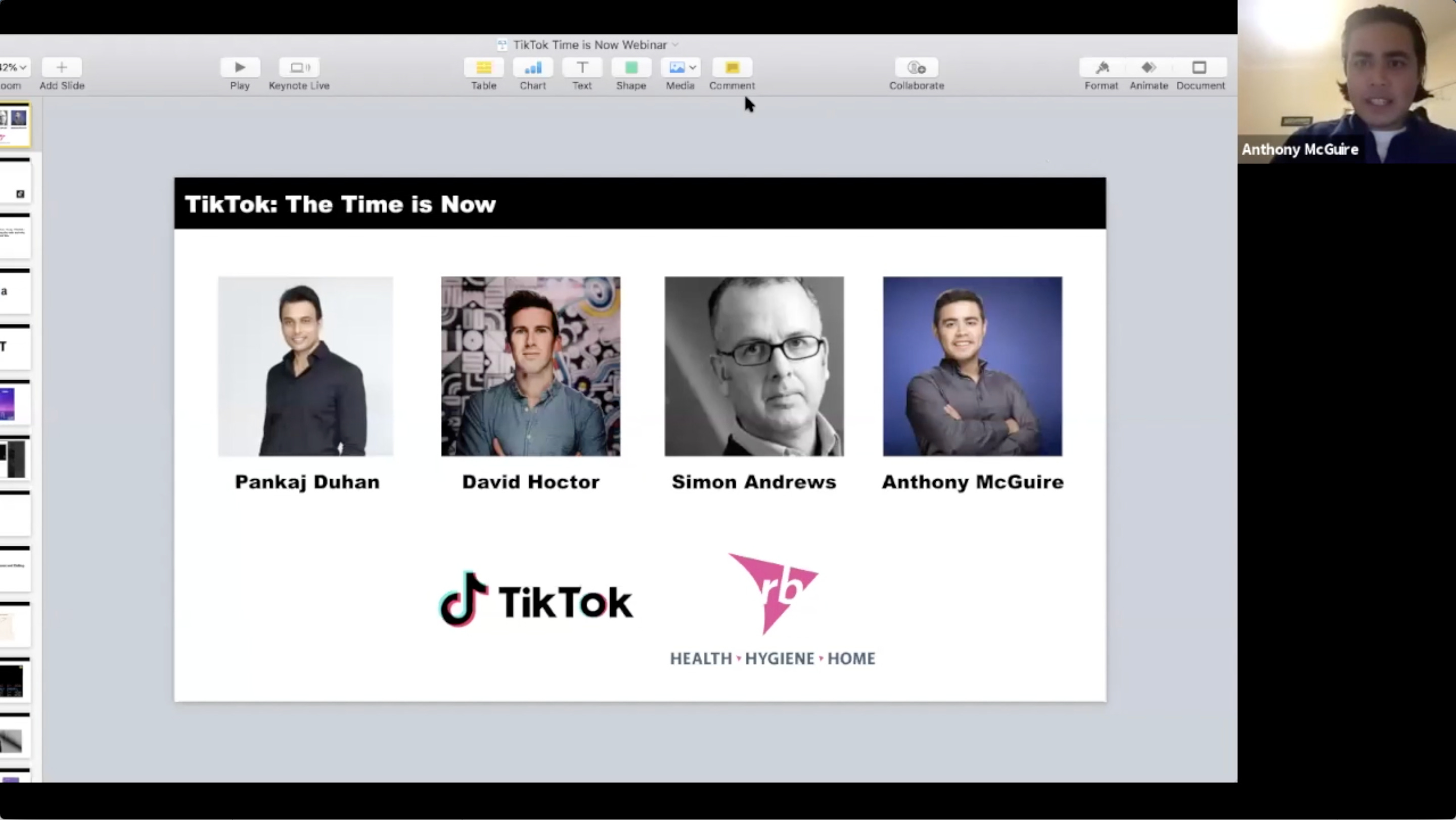Select the first slide thumbnail in navigator

coord(15,125)
